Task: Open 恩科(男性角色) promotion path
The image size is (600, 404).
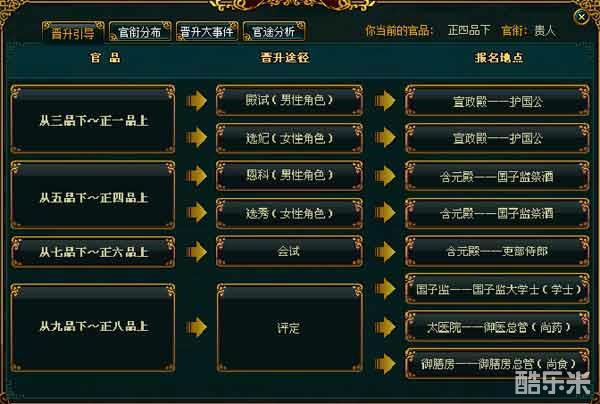Action: [x=289, y=176]
